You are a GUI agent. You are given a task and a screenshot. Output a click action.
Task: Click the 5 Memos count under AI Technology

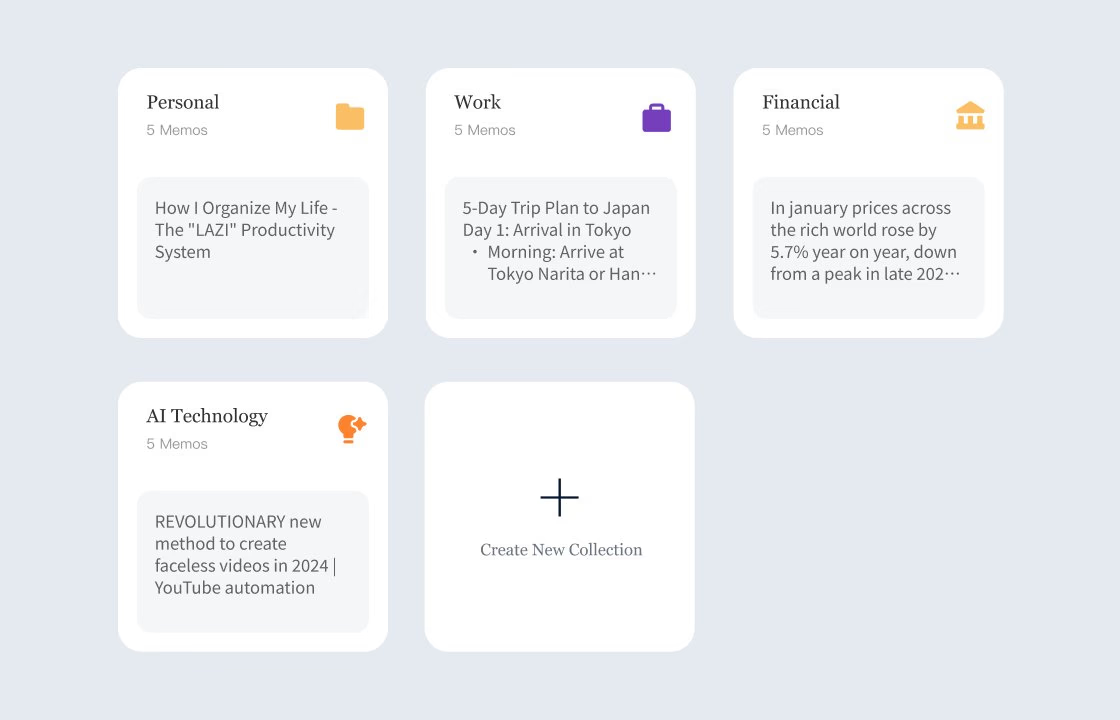coord(177,444)
